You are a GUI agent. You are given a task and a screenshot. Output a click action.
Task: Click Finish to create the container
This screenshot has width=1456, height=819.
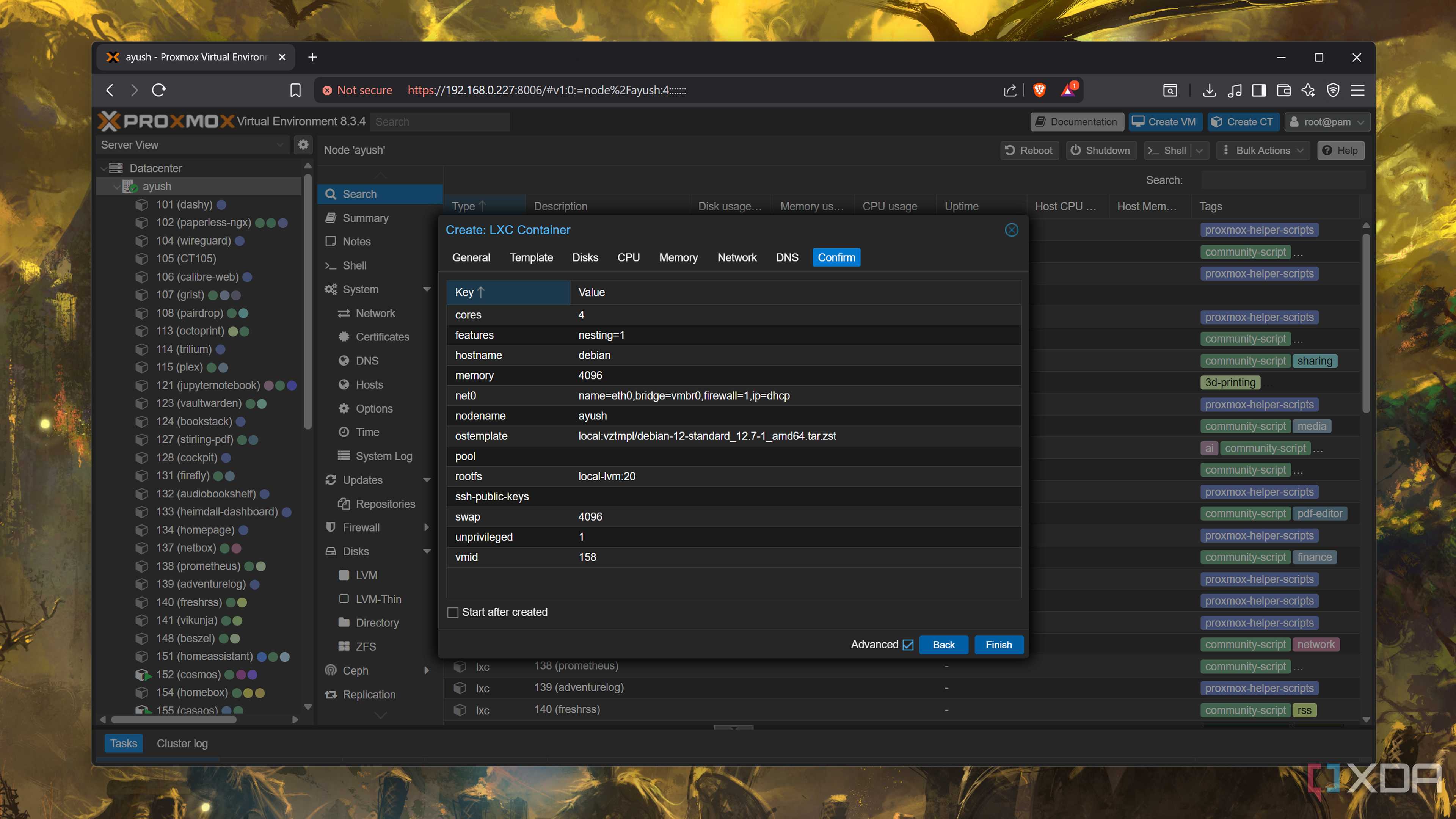[x=999, y=645]
